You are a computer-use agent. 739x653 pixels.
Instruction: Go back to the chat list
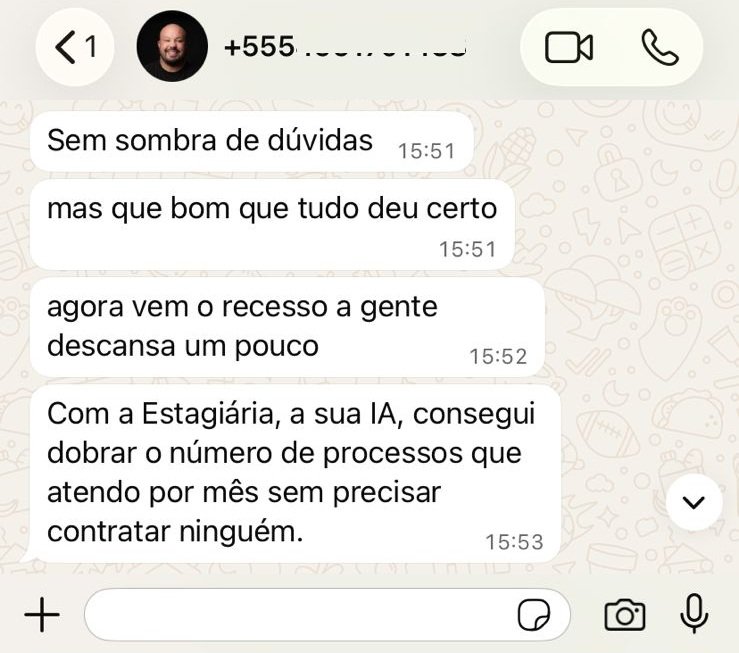pyautogui.click(x=74, y=47)
